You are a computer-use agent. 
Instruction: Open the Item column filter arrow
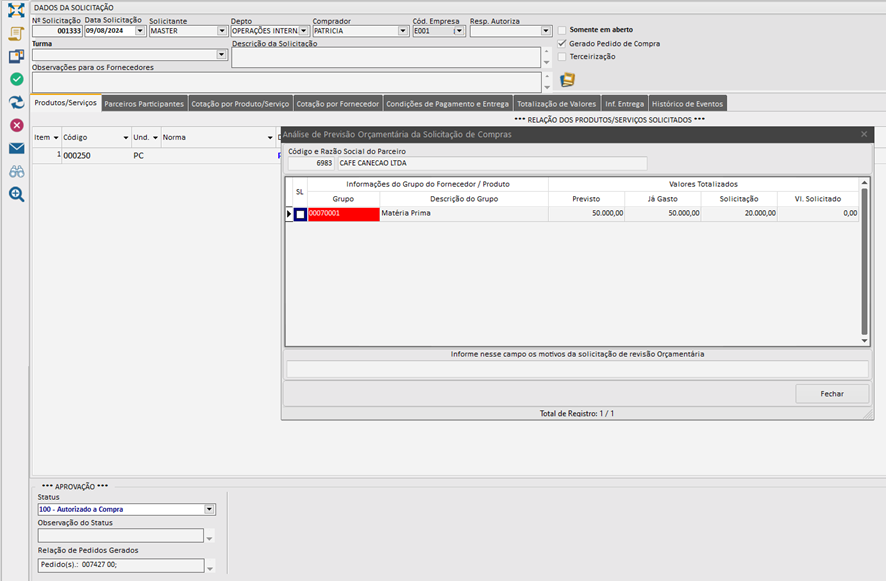pos(56,137)
